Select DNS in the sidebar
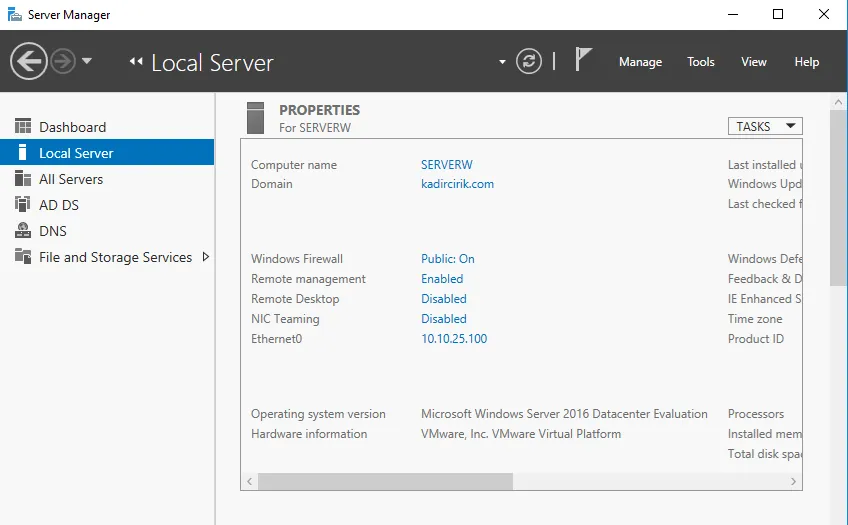This screenshot has height=525, width=848. pyautogui.click(x=107, y=231)
